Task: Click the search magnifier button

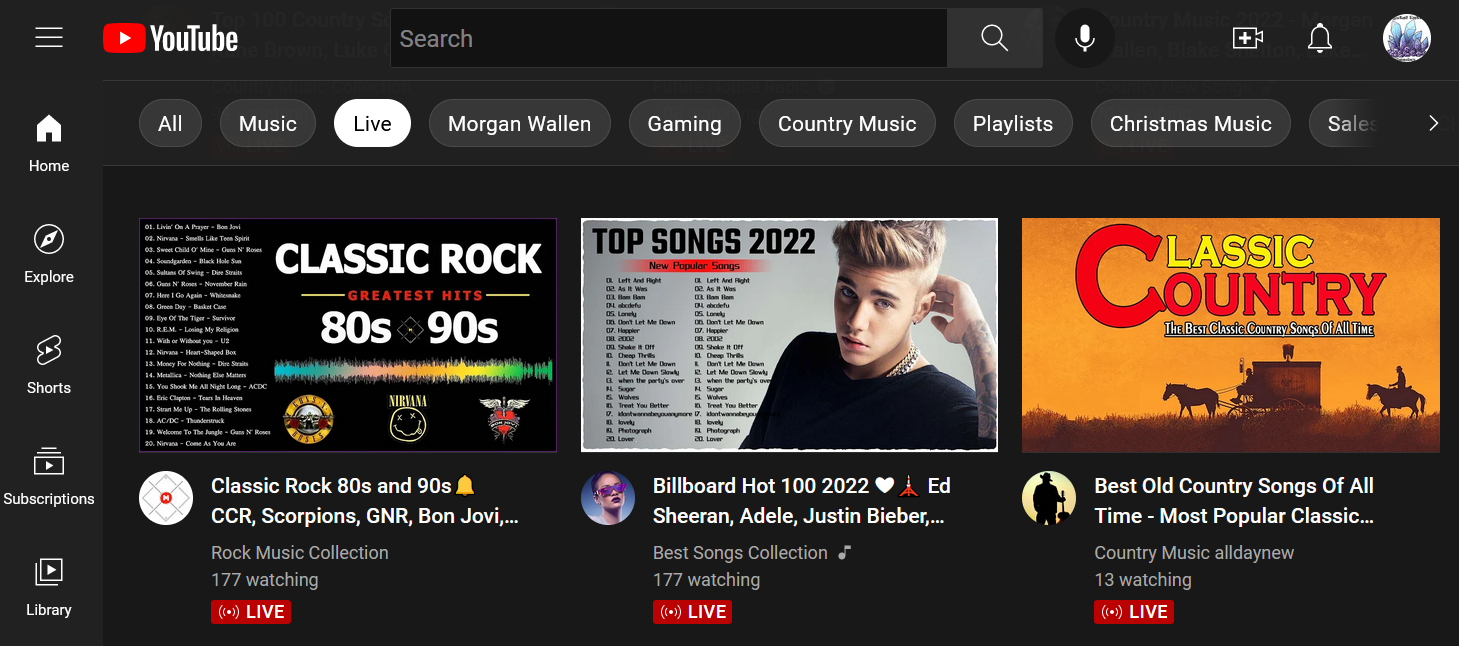Action: tap(994, 39)
